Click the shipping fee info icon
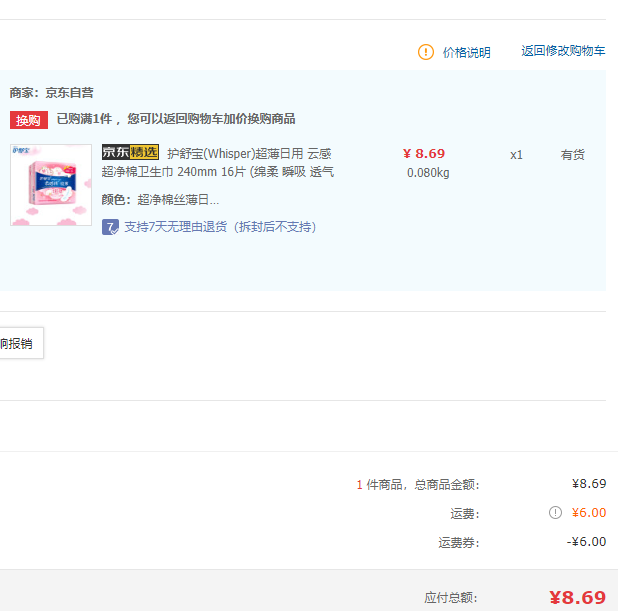This screenshot has height=611, width=618. click(x=555, y=512)
